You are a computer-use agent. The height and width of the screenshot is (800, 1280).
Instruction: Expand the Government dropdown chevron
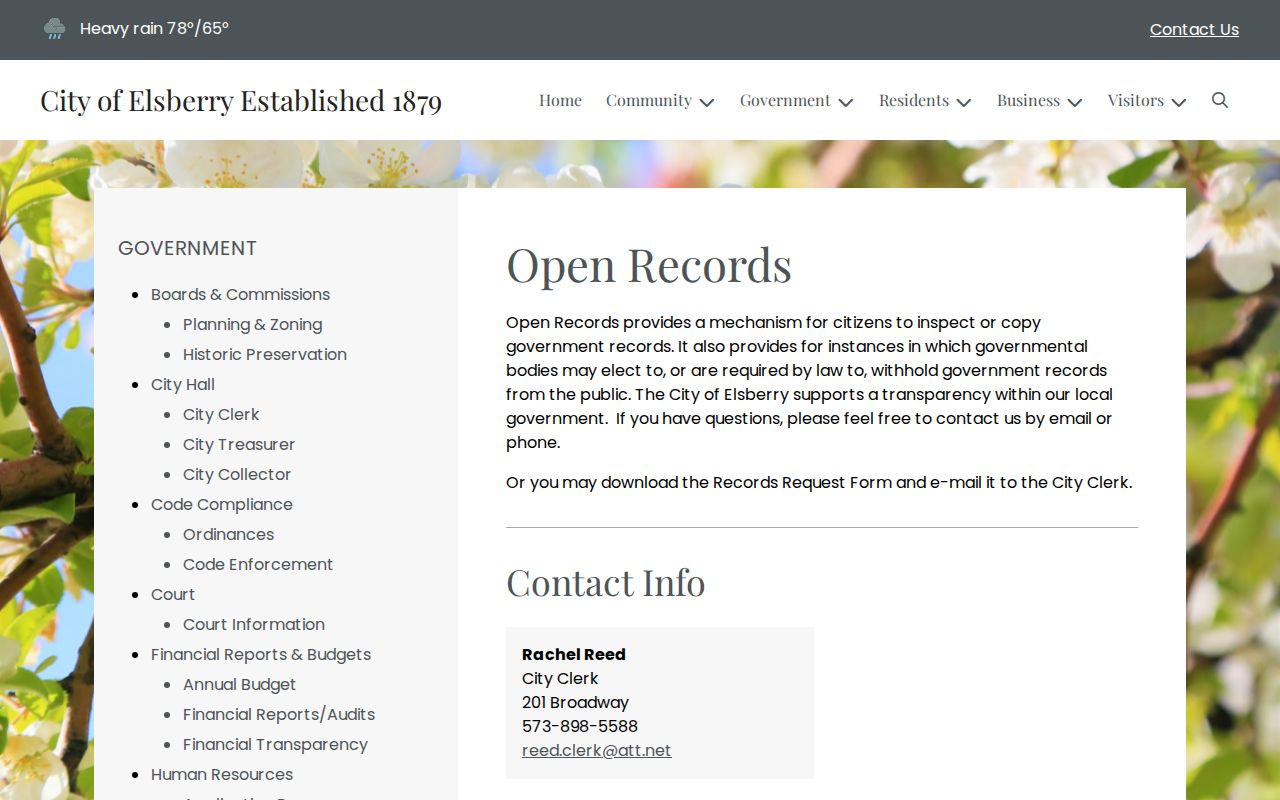[846, 102]
